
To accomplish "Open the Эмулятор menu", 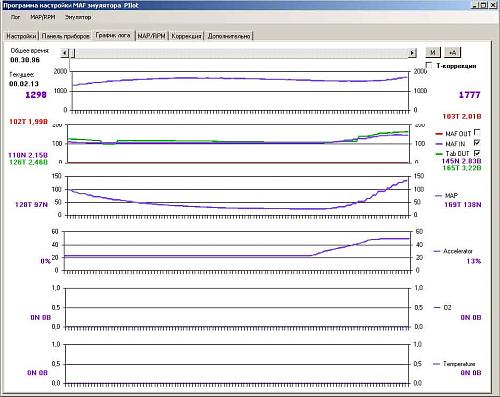I will pyautogui.click(x=78, y=17).
